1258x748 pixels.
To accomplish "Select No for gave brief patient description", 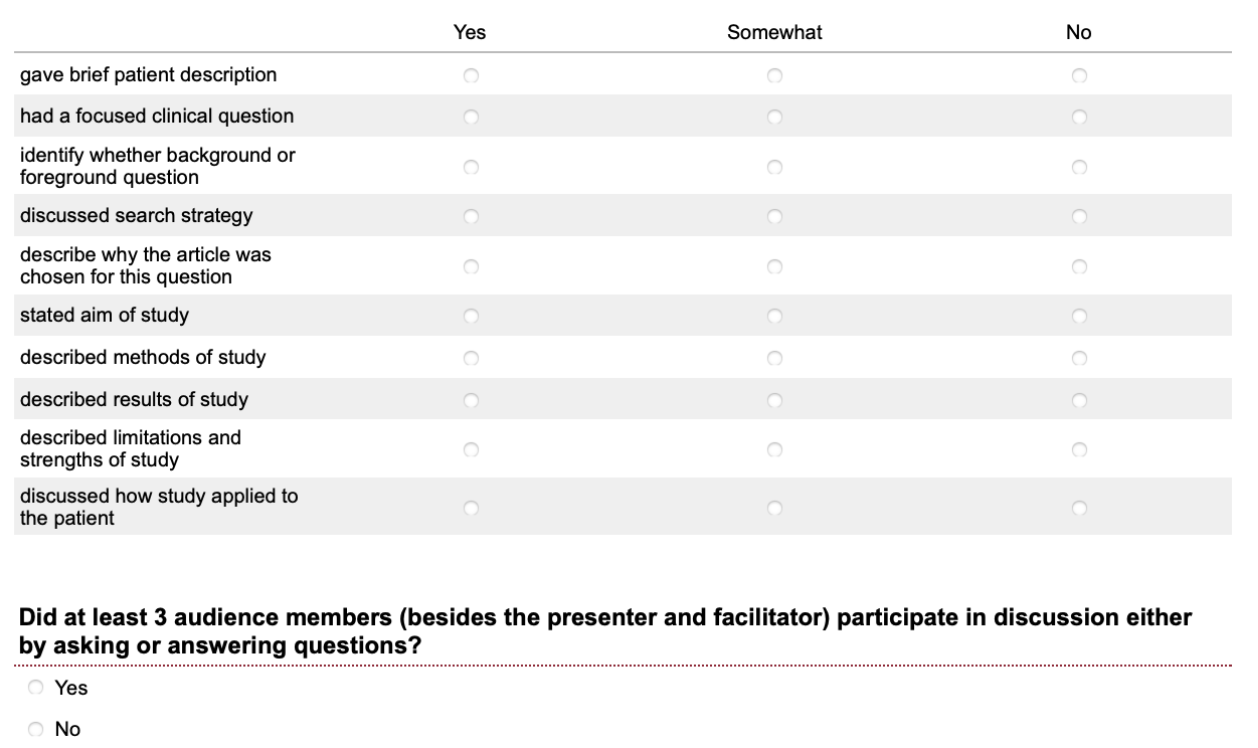I will pyautogui.click(x=1078, y=75).
